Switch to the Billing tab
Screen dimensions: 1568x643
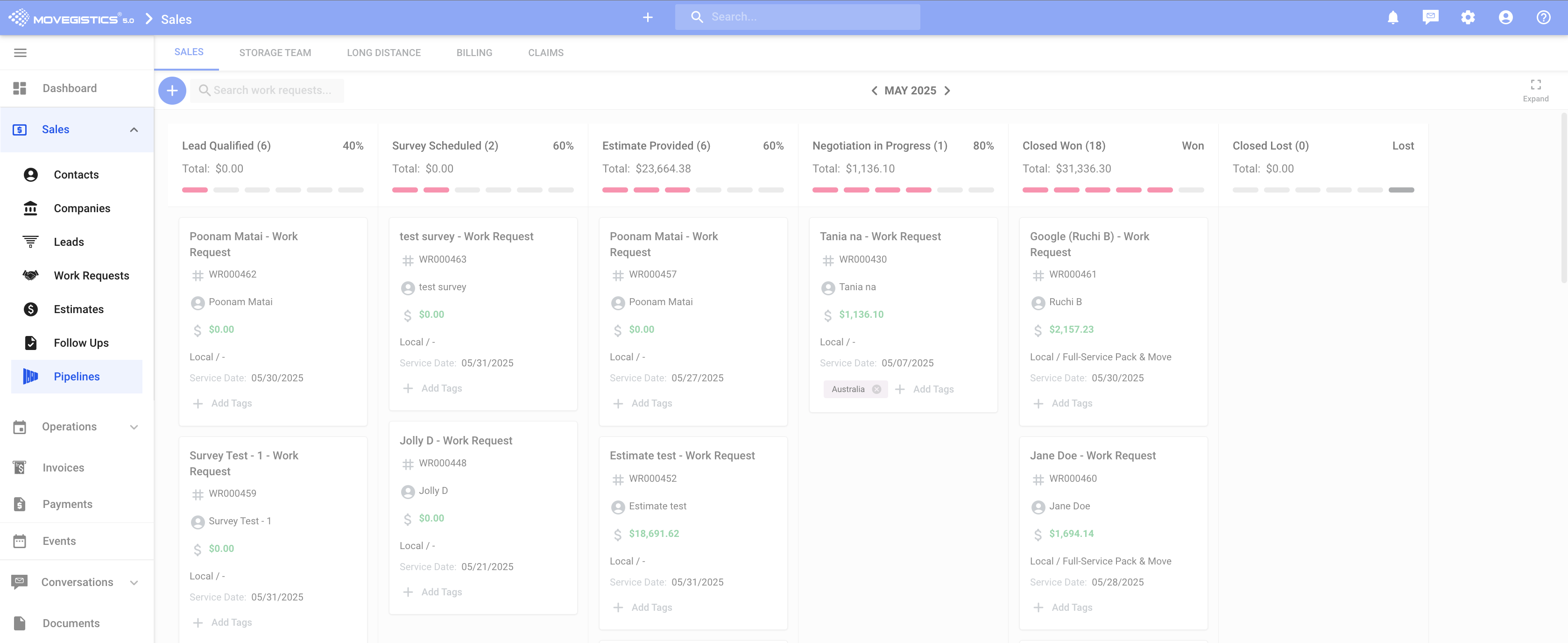tap(474, 53)
